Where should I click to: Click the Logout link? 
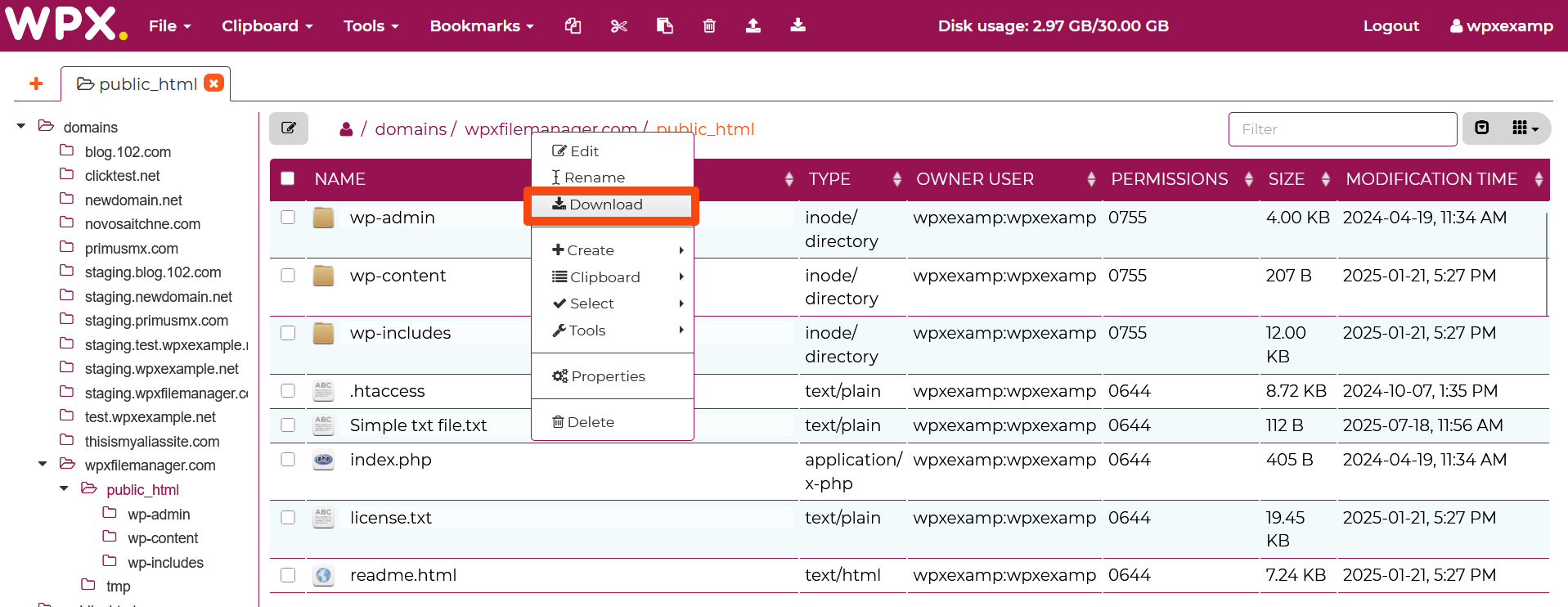[1391, 25]
